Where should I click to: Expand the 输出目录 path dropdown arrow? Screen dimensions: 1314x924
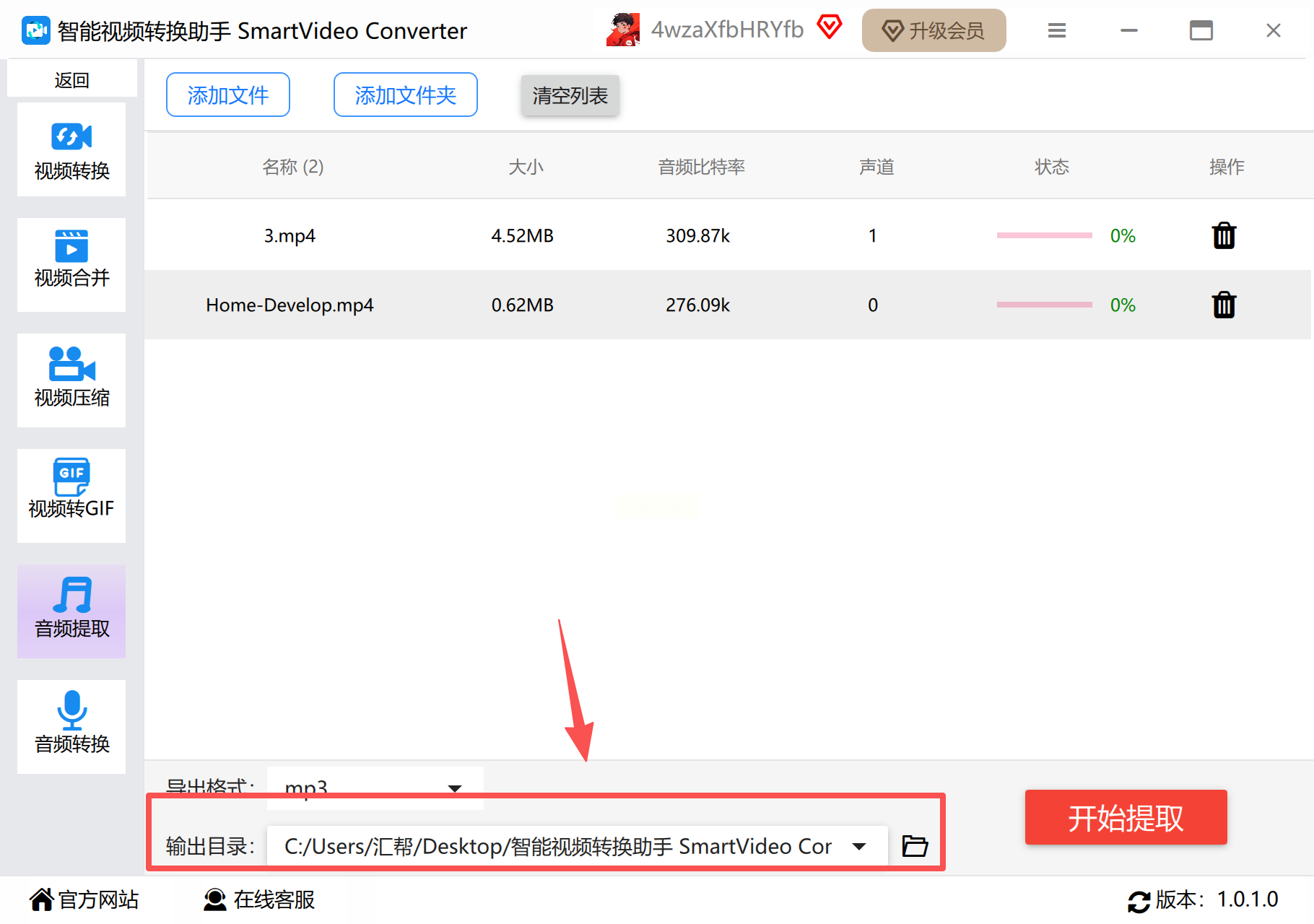pyautogui.click(x=859, y=846)
